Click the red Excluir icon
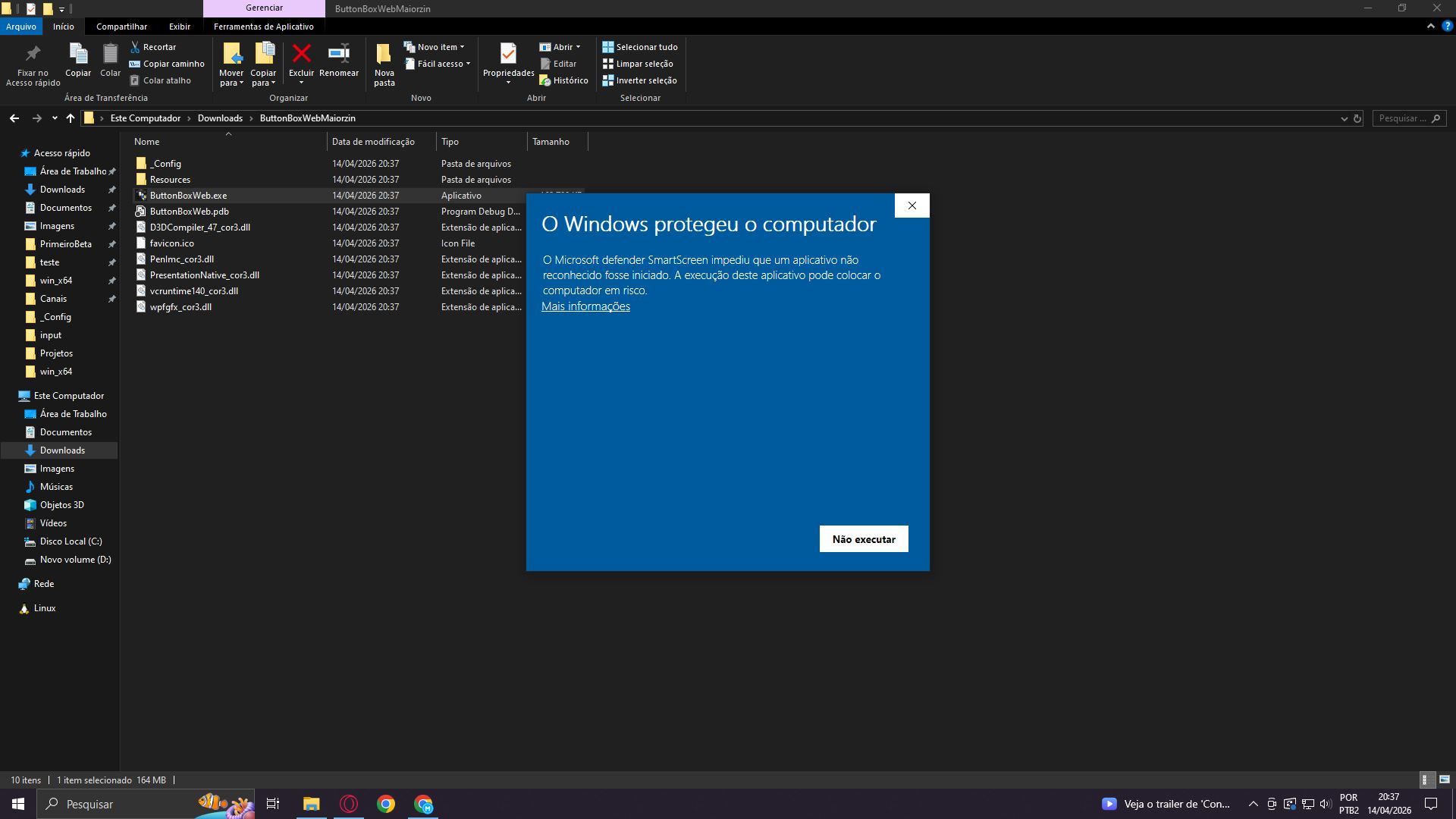This screenshot has width=1456, height=819. 302,53
